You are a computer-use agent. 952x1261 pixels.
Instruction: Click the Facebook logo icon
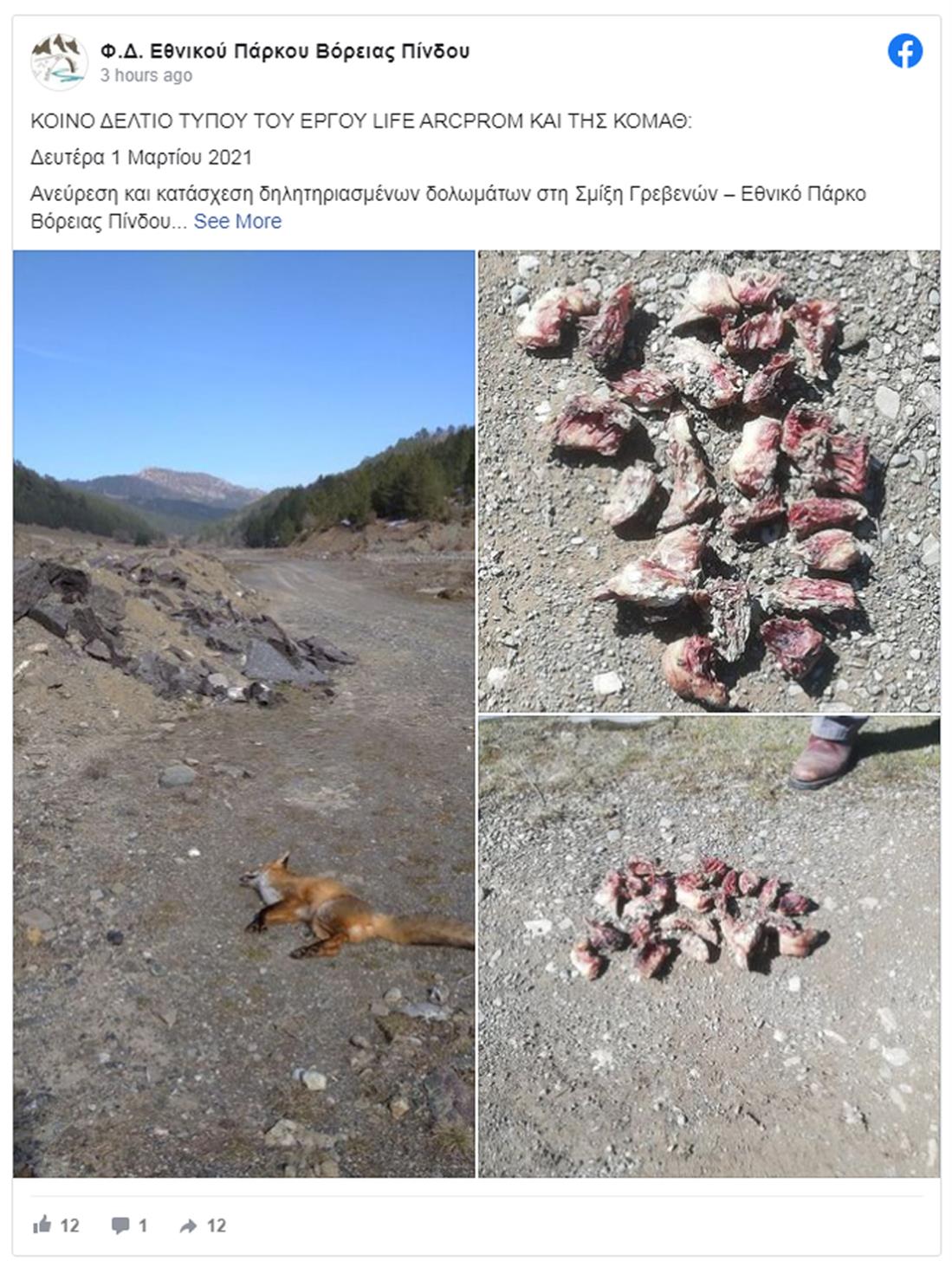904,52
